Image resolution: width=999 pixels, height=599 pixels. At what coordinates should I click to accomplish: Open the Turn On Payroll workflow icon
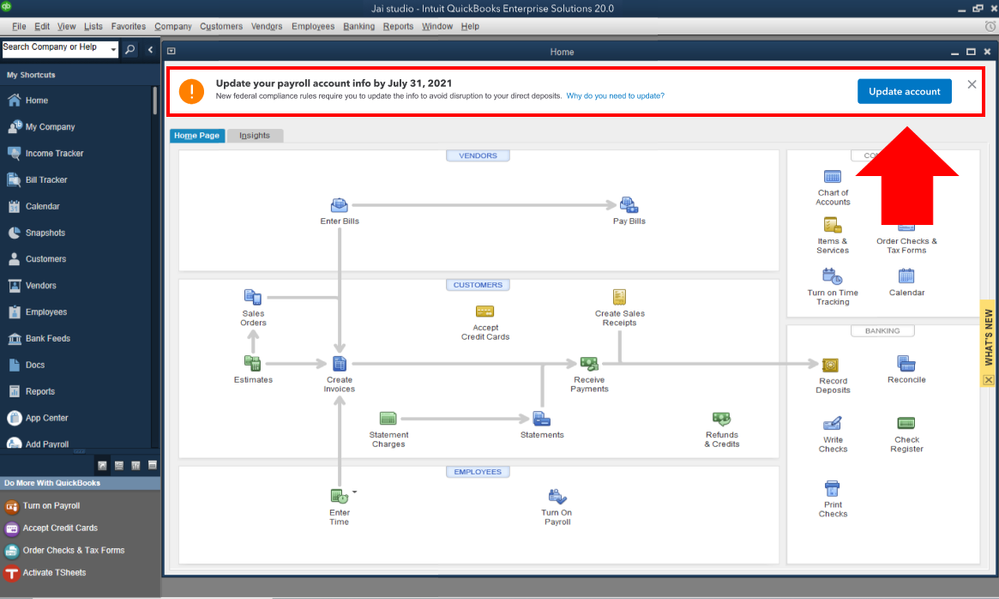tap(557, 496)
